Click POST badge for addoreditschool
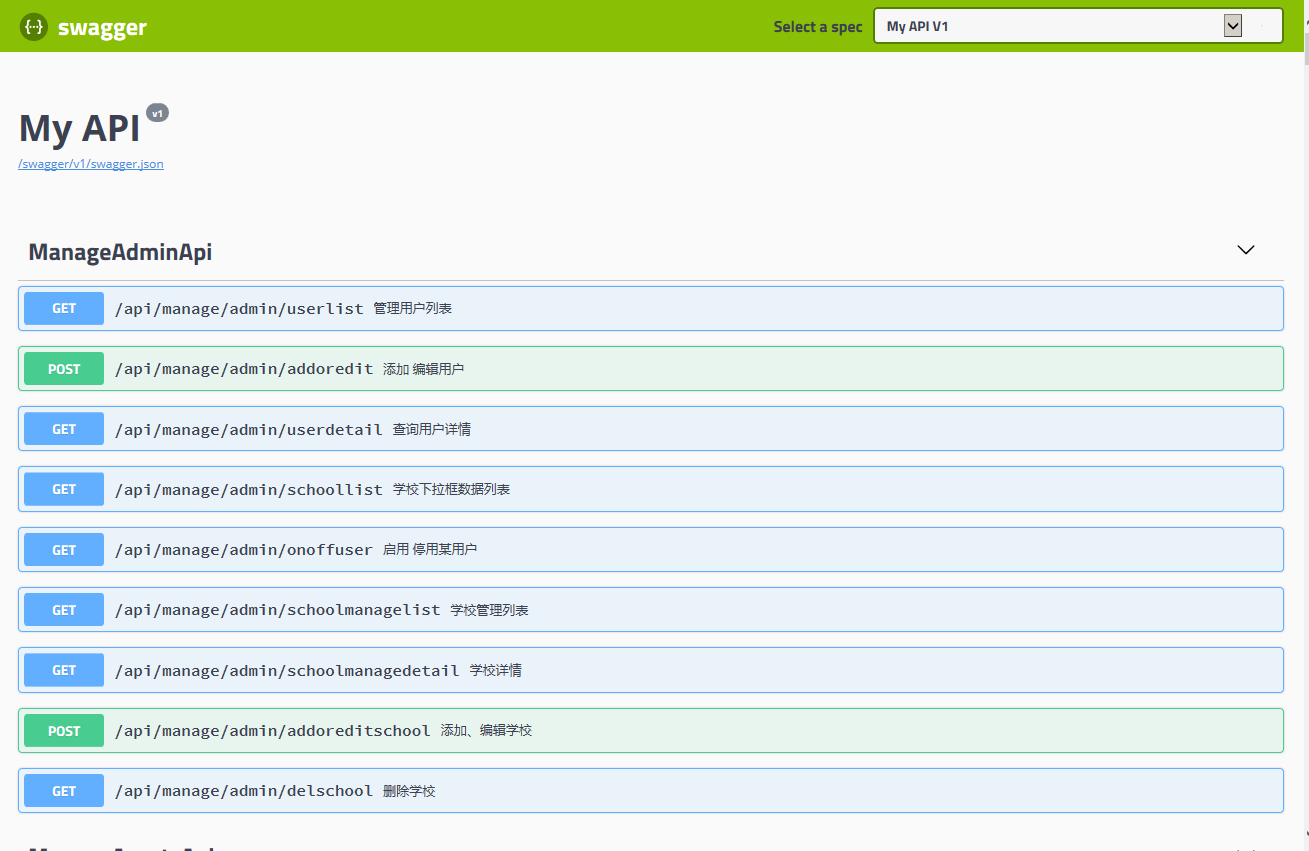Viewport: 1309px width, 851px height. coord(64,731)
